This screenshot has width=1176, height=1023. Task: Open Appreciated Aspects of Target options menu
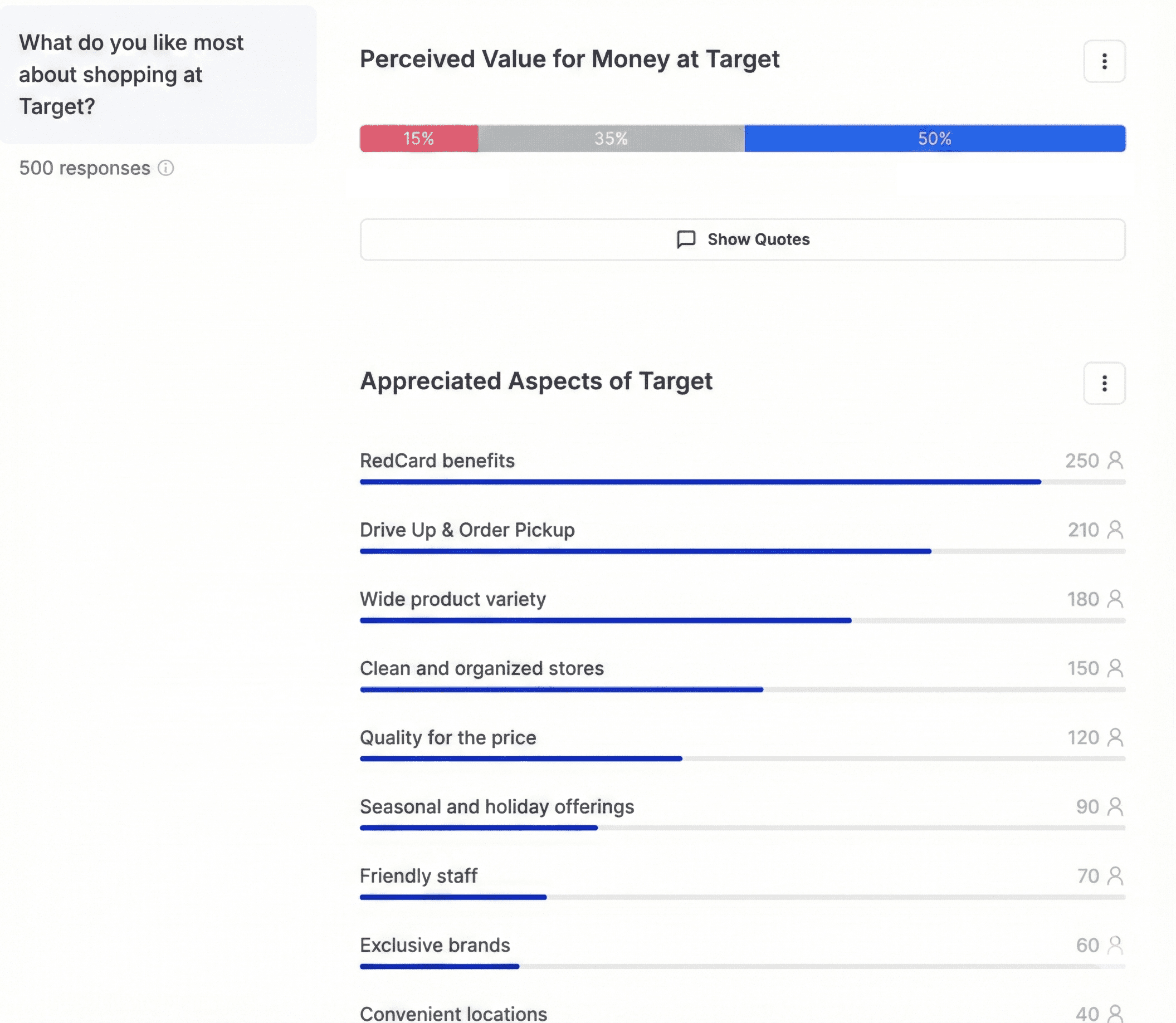click(x=1104, y=383)
